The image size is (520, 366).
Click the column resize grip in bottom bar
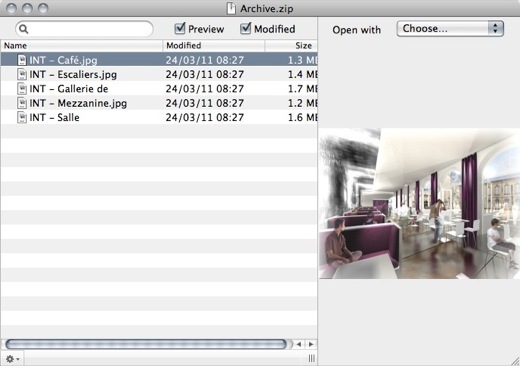tap(312, 358)
